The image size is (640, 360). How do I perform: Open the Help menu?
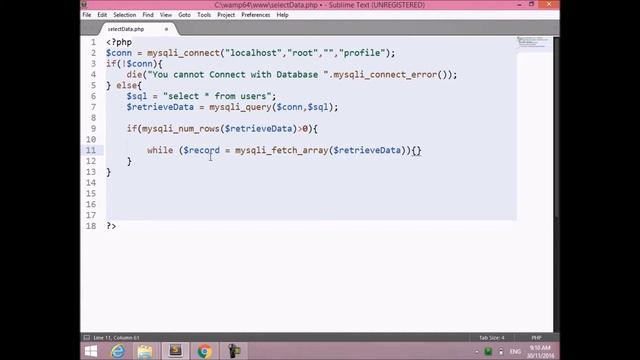click(282, 15)
